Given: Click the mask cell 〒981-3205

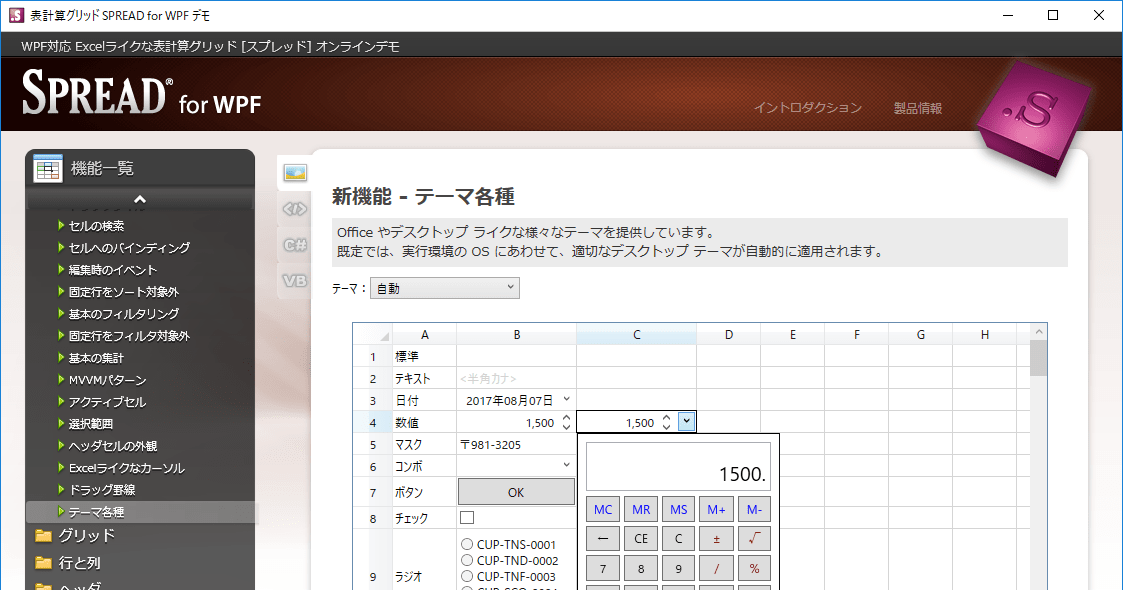Looking at the screenshot, I should pos(516,445).
